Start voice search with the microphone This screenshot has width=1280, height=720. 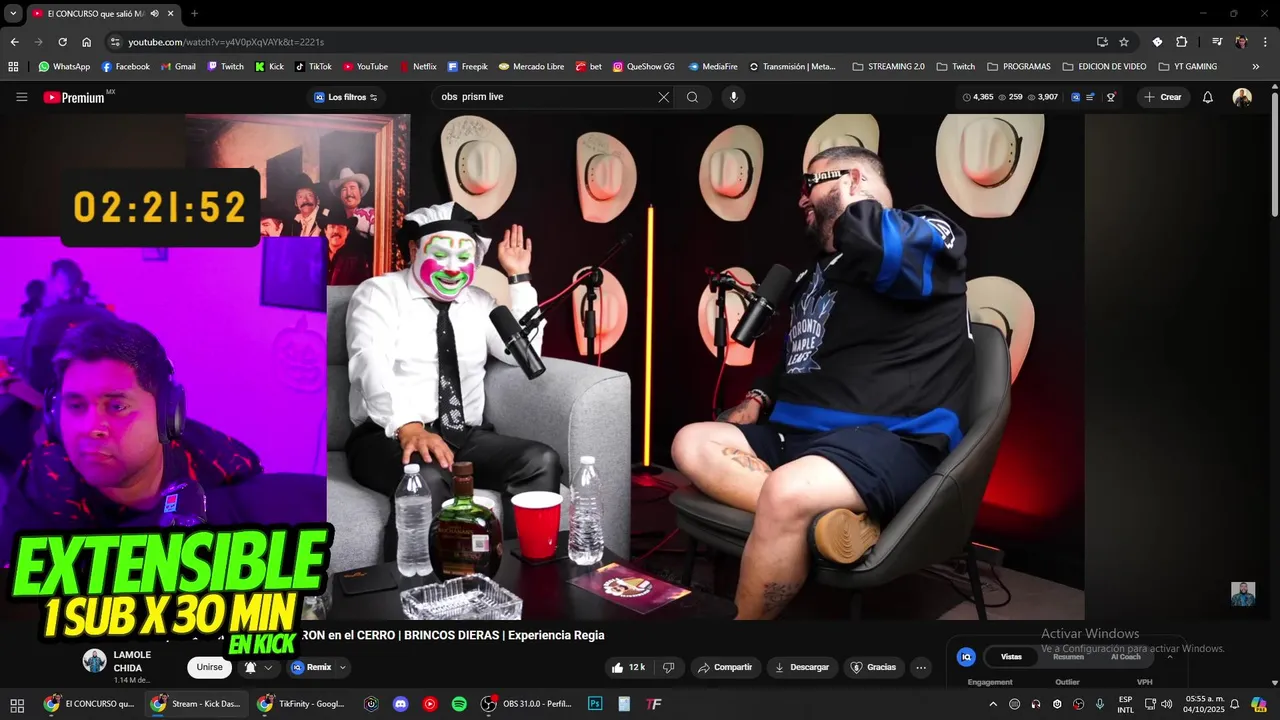(734, 97)
